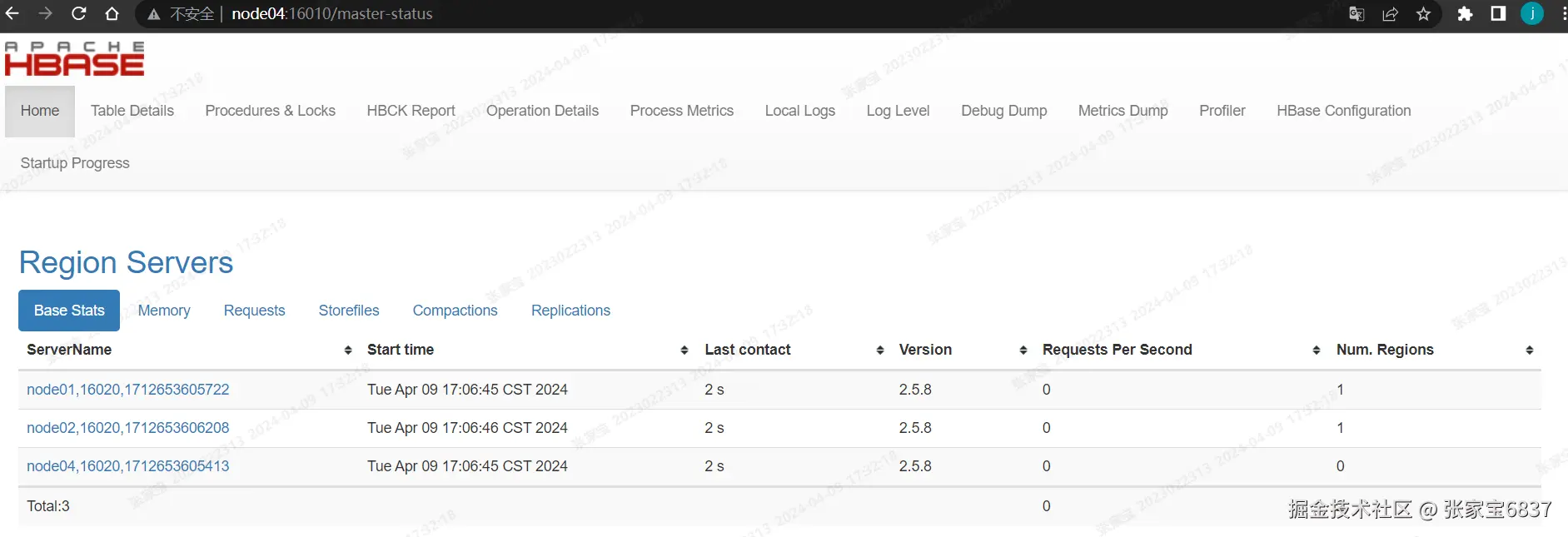This screenshot has width=1568, height=537.
Task: Sort by Num. Regions column arrows
Action: coord(1530,351)
